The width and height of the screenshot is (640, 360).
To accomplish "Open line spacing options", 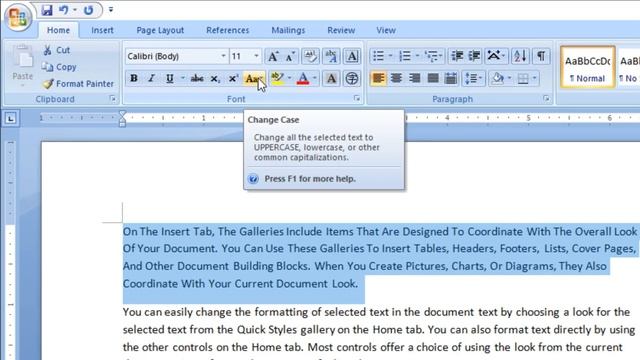I will tap(473, 78).
